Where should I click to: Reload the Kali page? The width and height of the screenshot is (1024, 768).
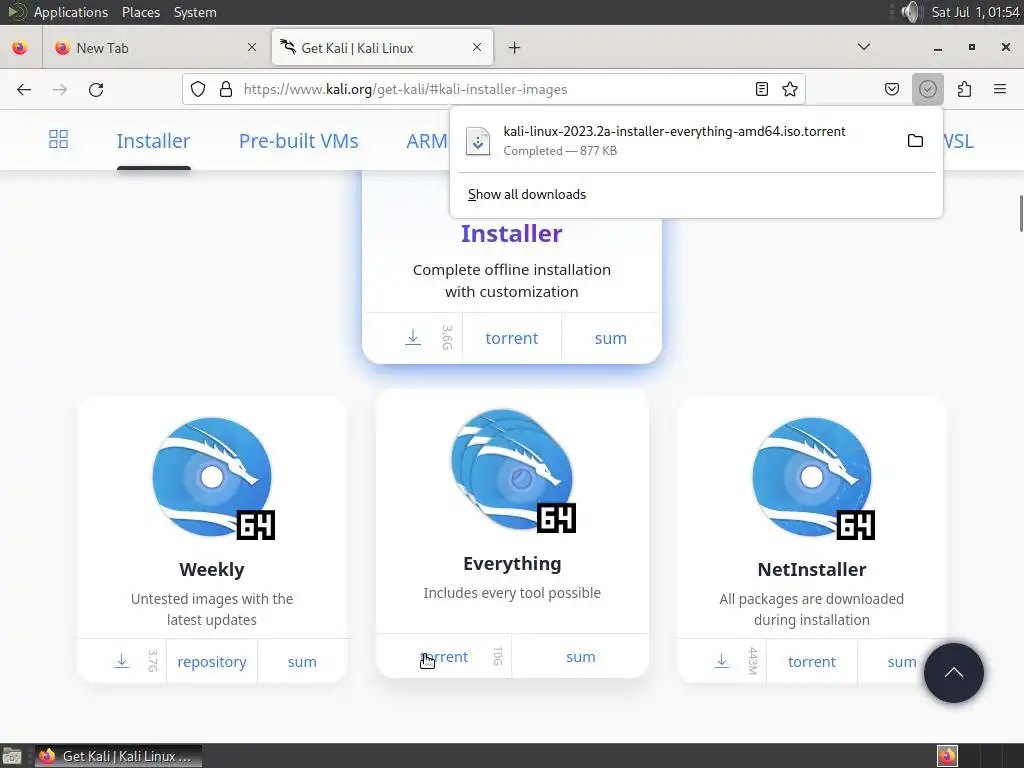pos(96,89)
